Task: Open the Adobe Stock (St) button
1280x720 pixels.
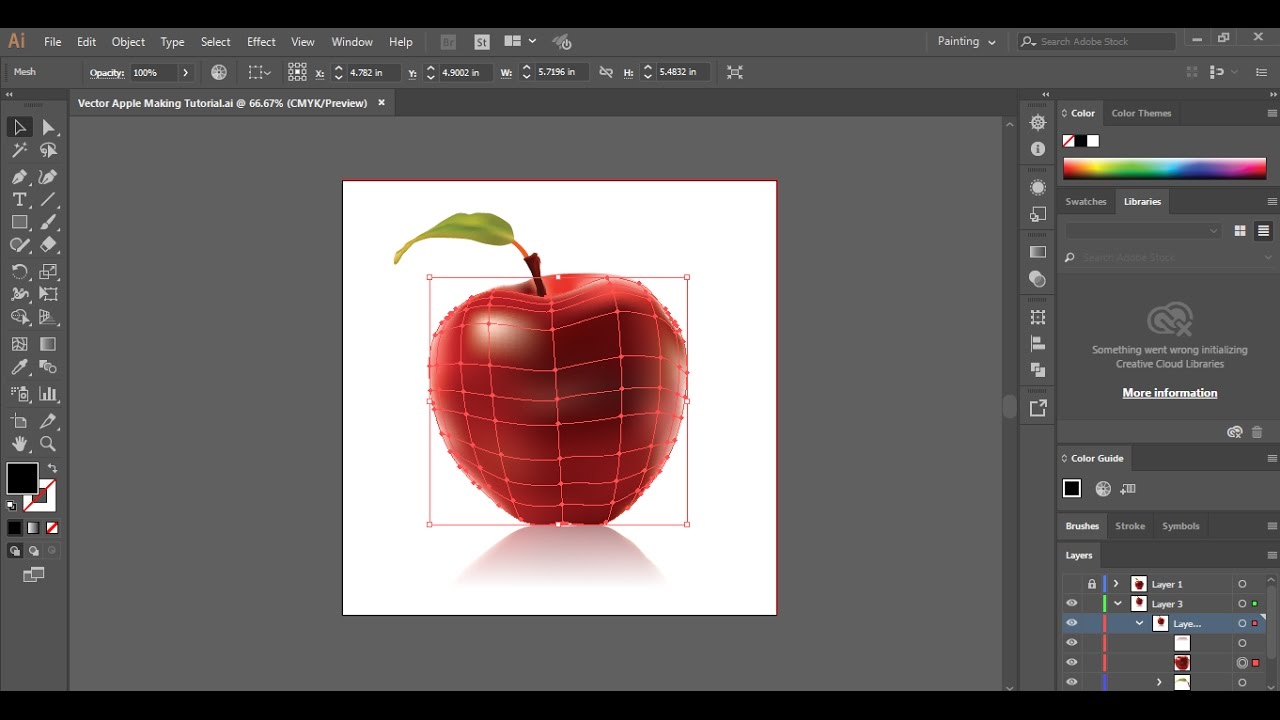Action: 482,42
